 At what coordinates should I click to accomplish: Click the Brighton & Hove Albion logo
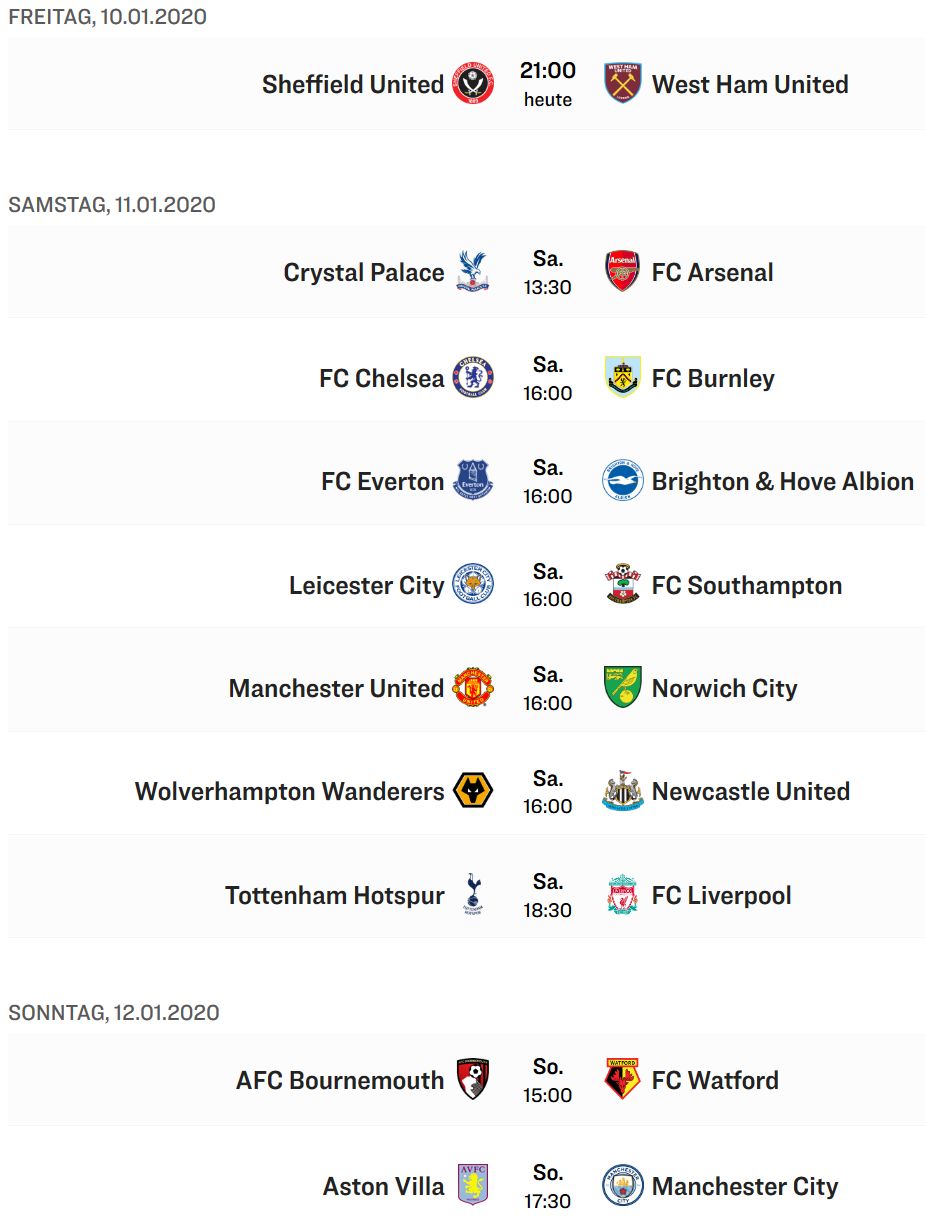pyautogui.click(x=622, y=481)
